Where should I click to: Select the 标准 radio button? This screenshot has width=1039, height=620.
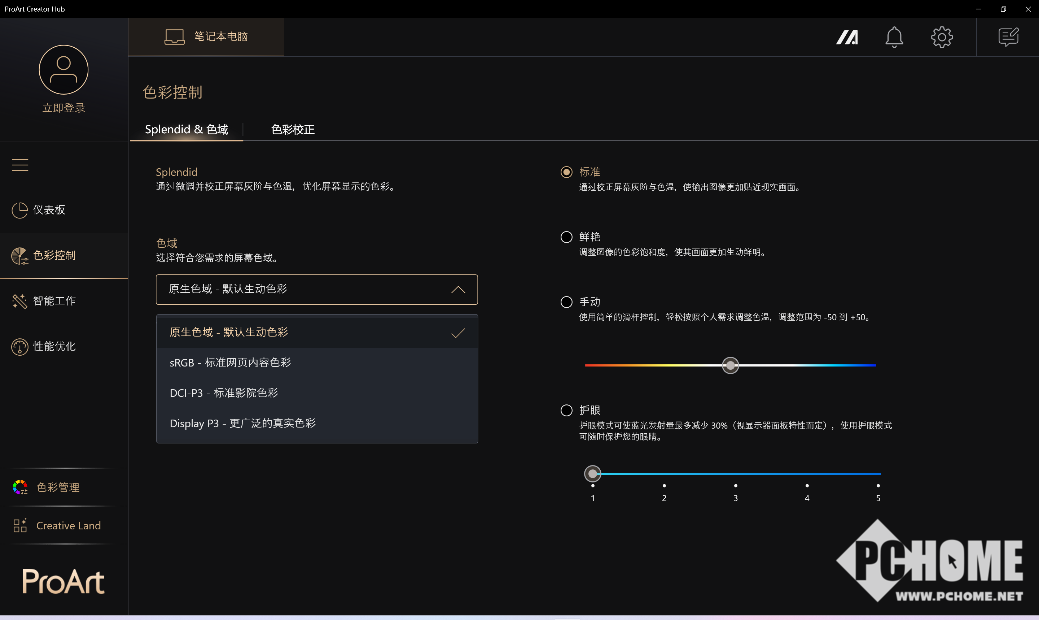(x=567, y=172)
